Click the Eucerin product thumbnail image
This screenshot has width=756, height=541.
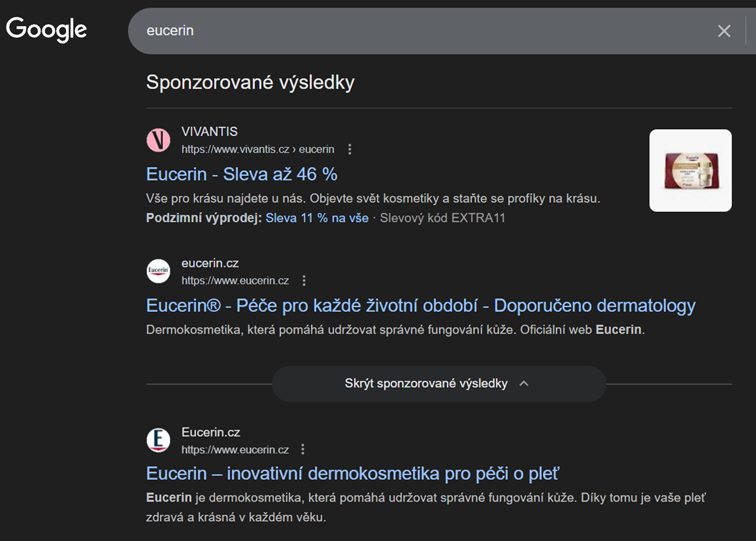click(690, 170)
